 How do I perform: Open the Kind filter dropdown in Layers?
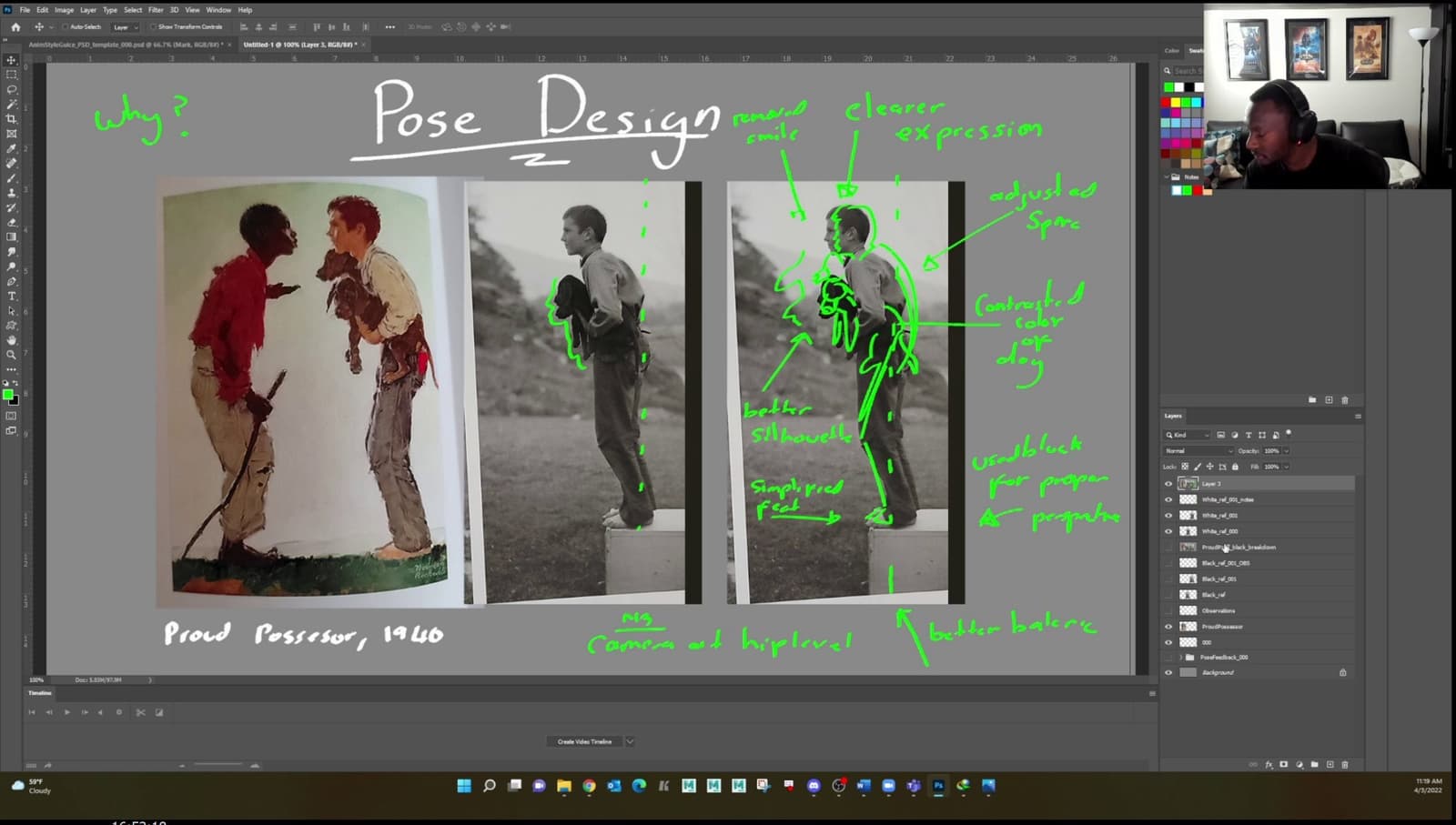[1188, 435]
